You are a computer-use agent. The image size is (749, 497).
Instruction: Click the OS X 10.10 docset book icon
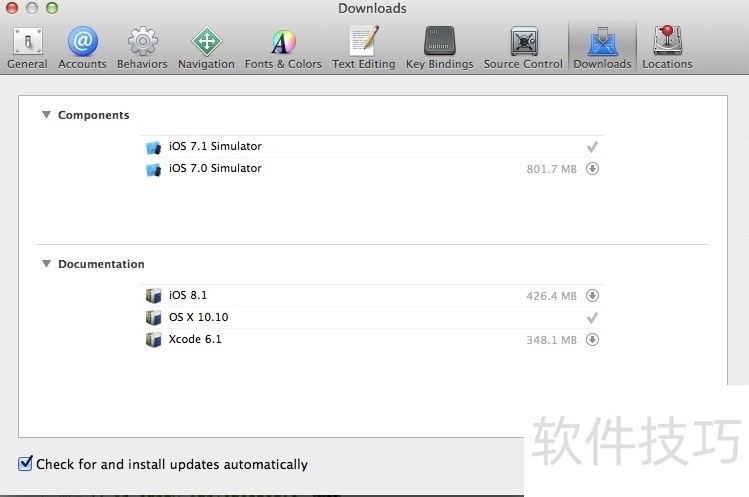(153, 318)
